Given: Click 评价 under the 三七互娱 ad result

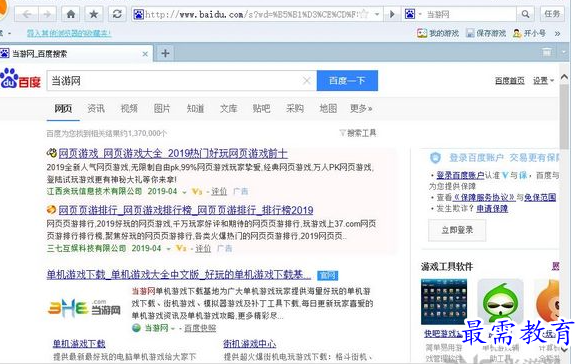Looking at the screenshot, I should coord(203,248).
